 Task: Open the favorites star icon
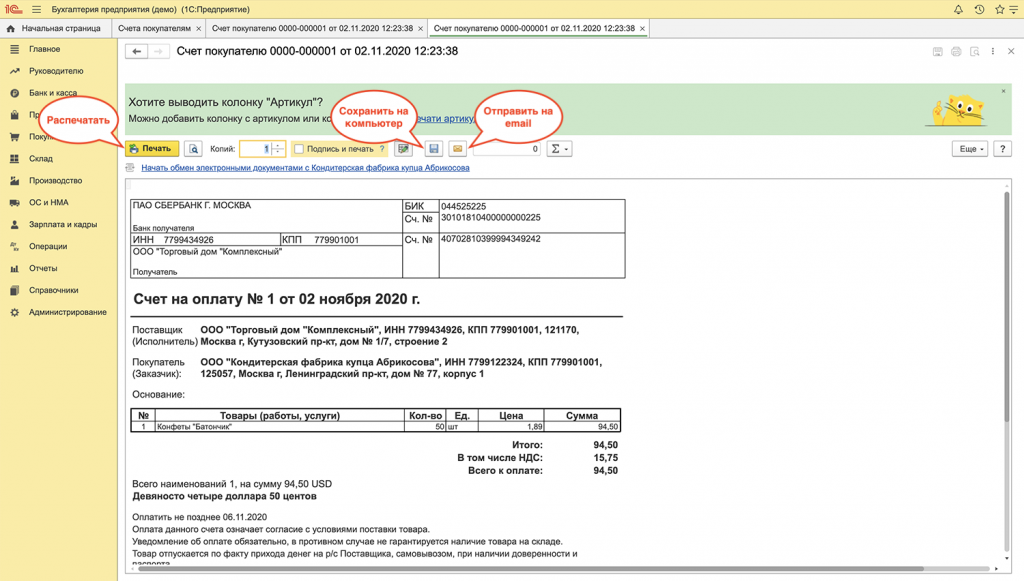pos(999,9)
